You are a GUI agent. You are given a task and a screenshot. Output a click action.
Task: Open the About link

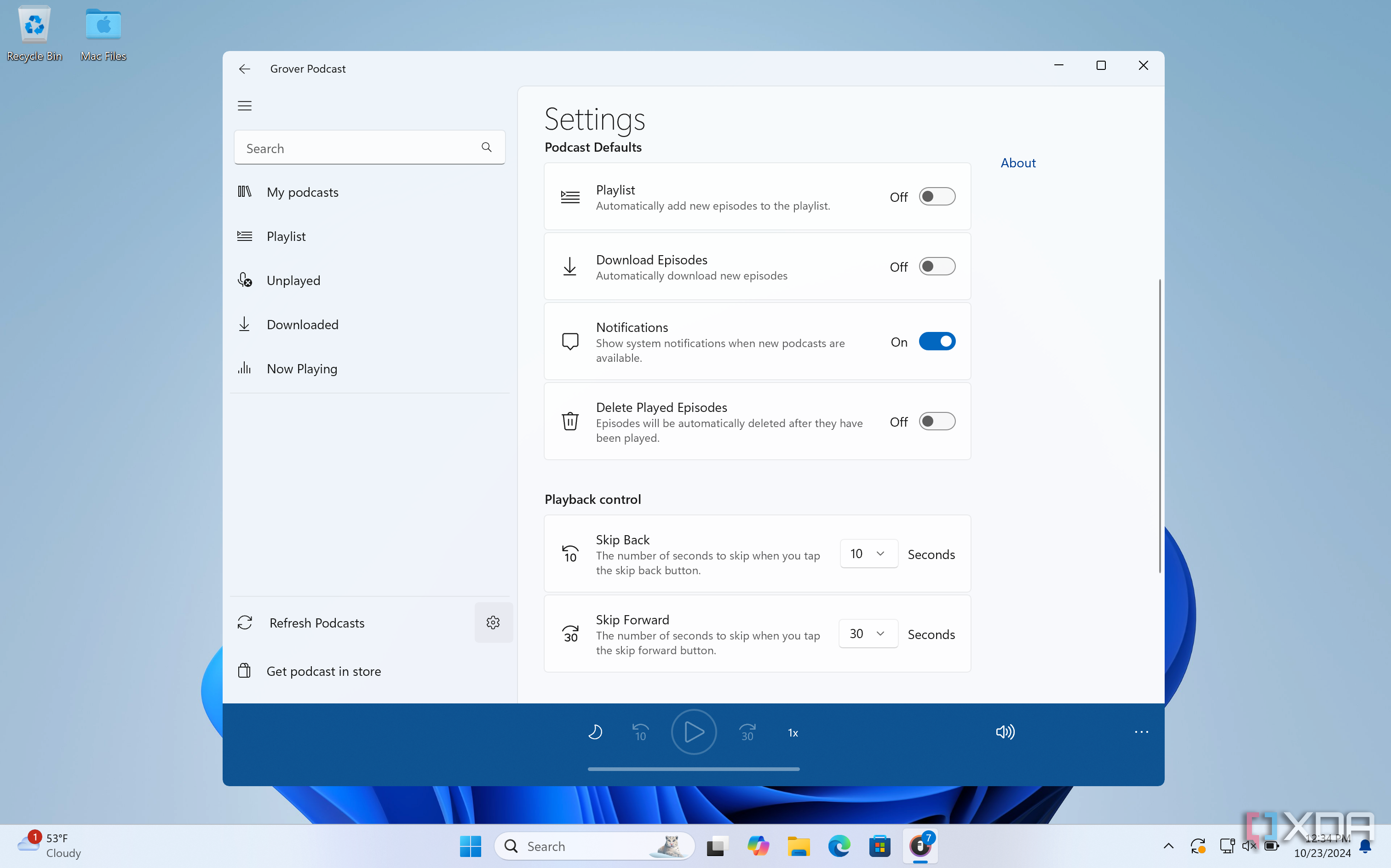point(1017,162)
